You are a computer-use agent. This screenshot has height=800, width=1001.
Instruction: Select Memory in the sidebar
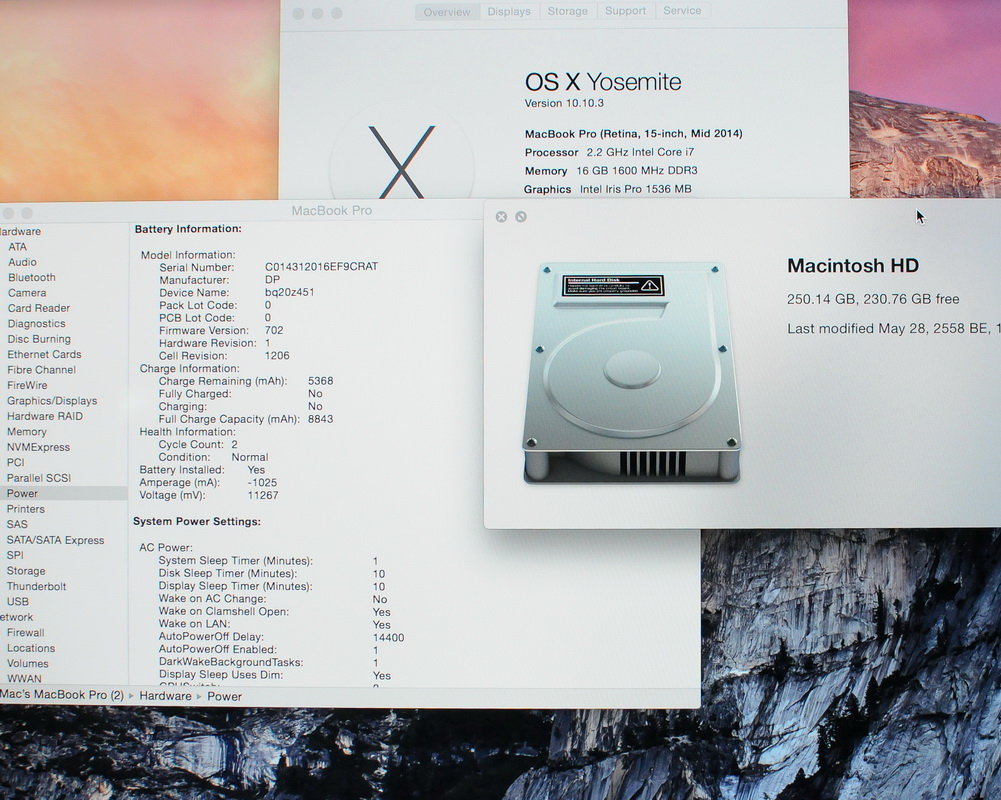[26, 432]
